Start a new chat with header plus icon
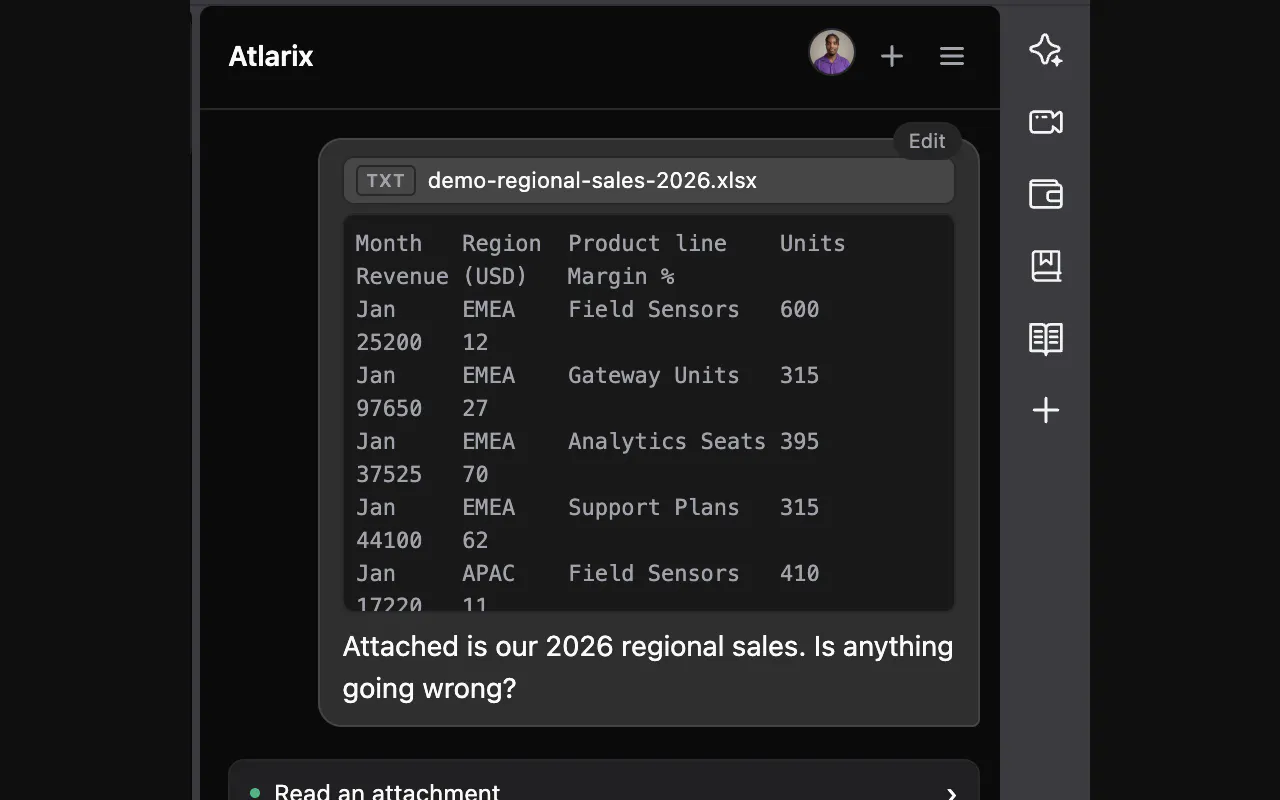Screen dimensions: 1280x800 coord(892,56)
